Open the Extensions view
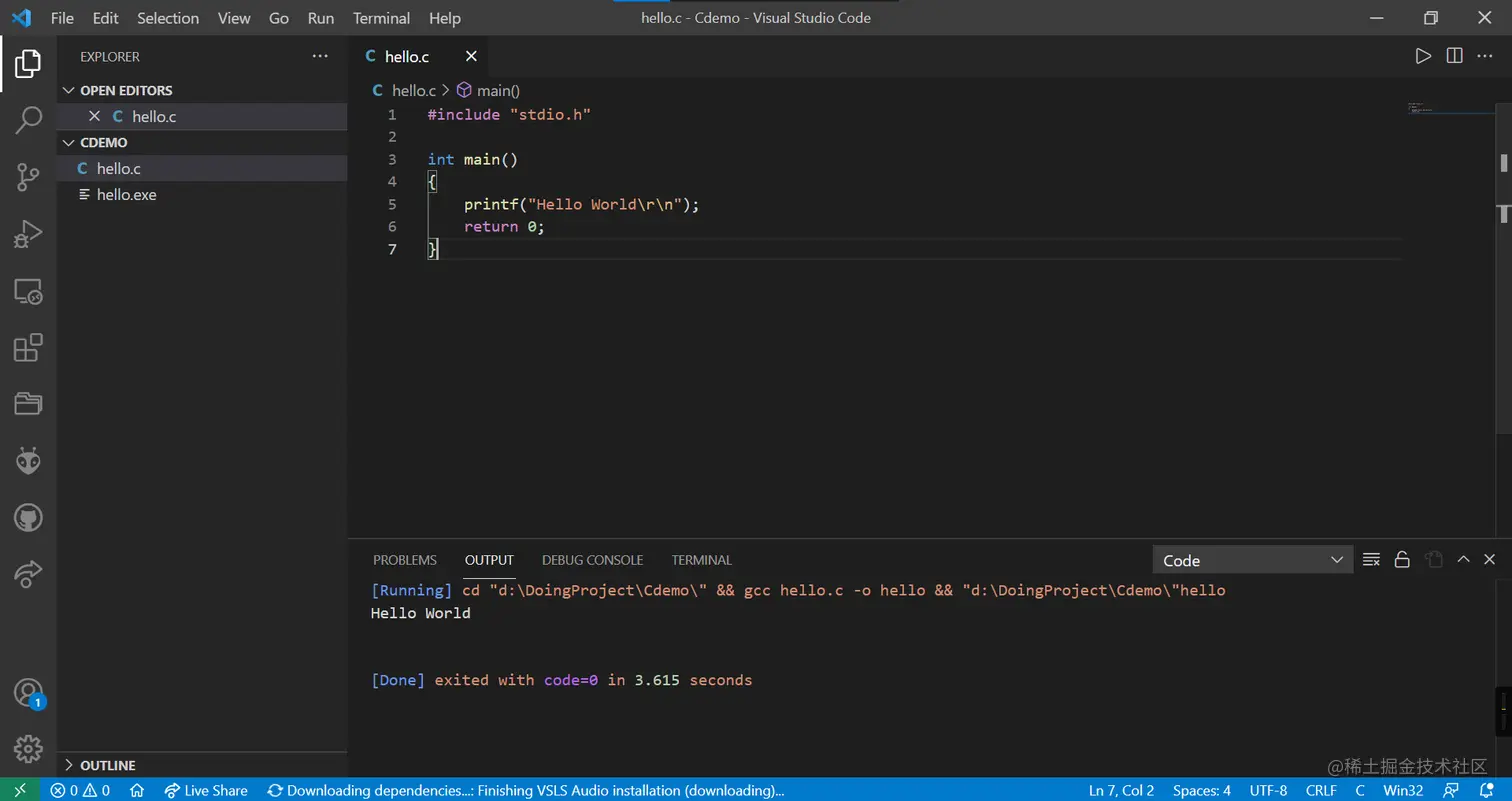Image resolution: width=1512 pixels, height=801 pixels. 28,348
